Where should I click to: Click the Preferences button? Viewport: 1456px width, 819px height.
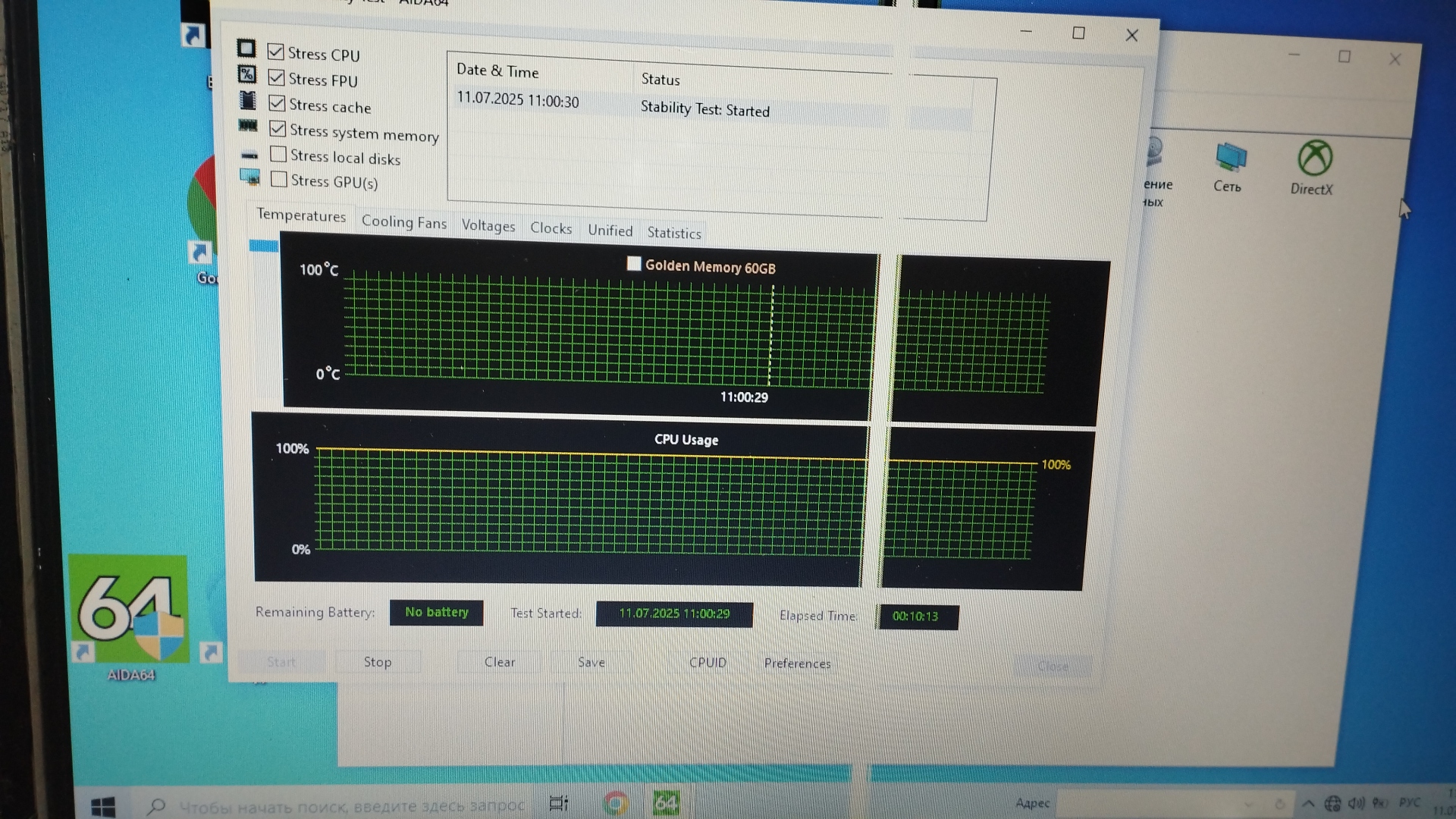(x=797, y=663)
